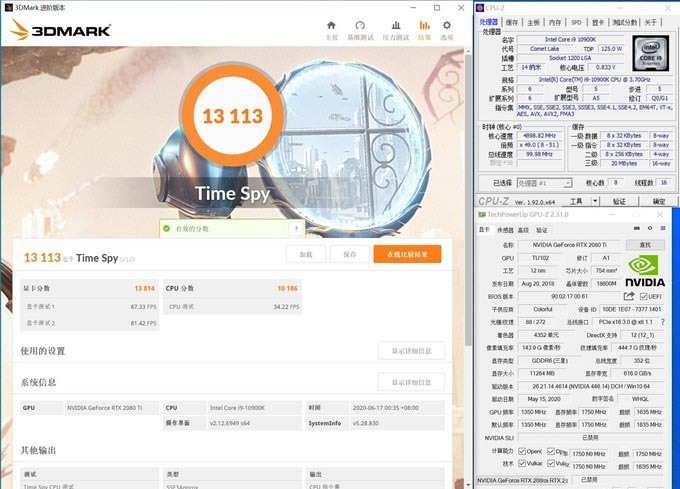Switch to GPU-Z 验证 tab
Screen dimensions: 680x489
point(542,230)
